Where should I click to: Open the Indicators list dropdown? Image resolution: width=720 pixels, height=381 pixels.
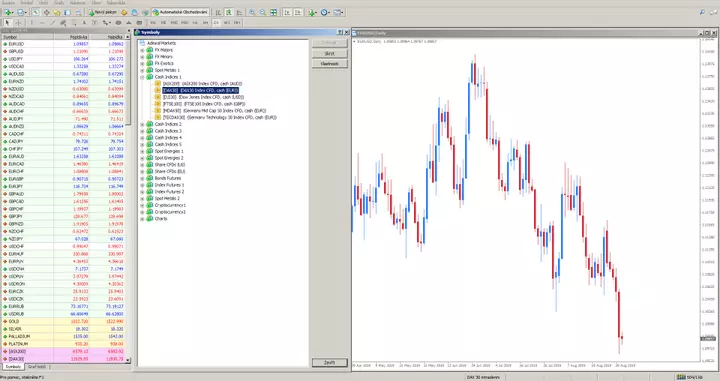point(313,12)
